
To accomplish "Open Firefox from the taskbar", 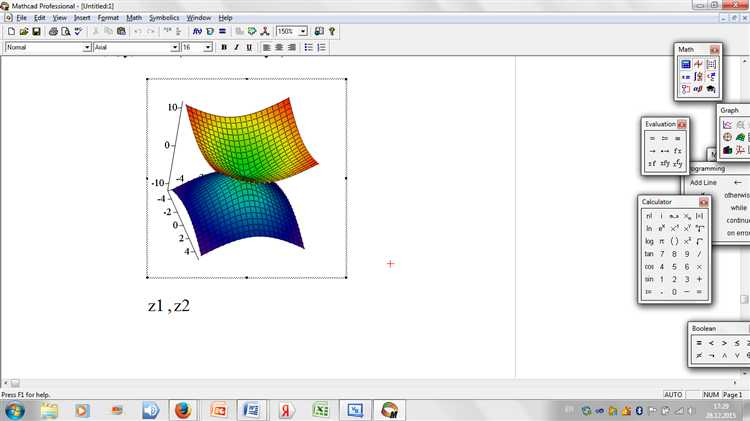I will click(182, 409).
